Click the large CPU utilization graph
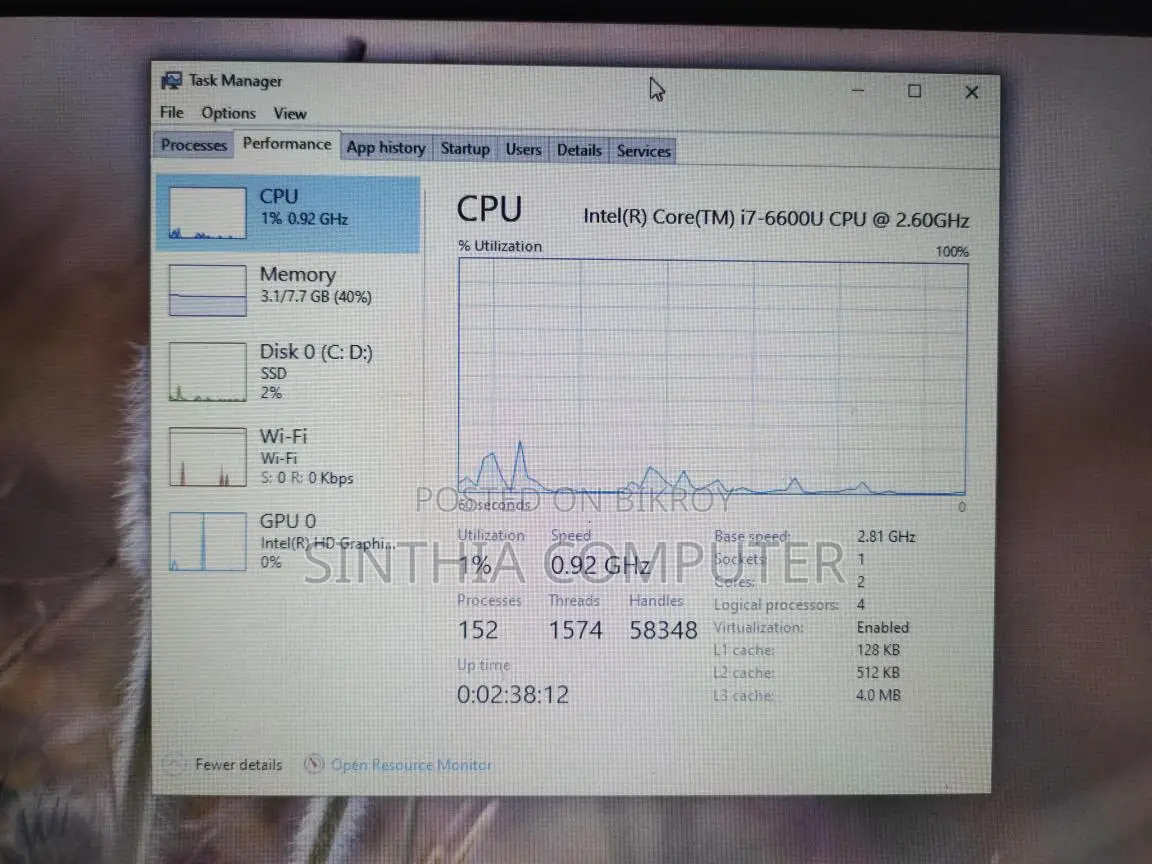 coord(713,378)
